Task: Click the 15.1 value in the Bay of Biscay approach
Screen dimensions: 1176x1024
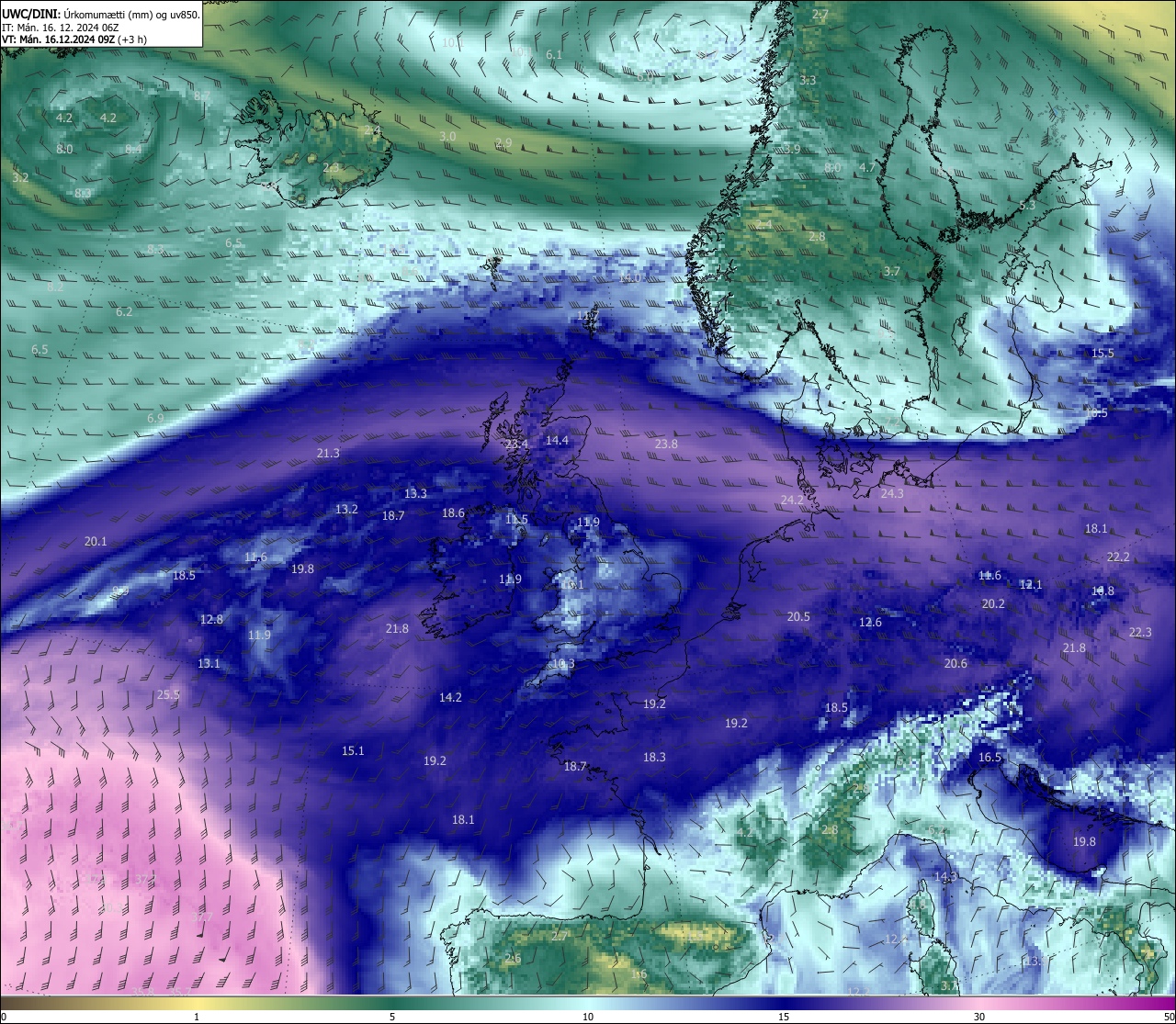Action: (353, 751)
